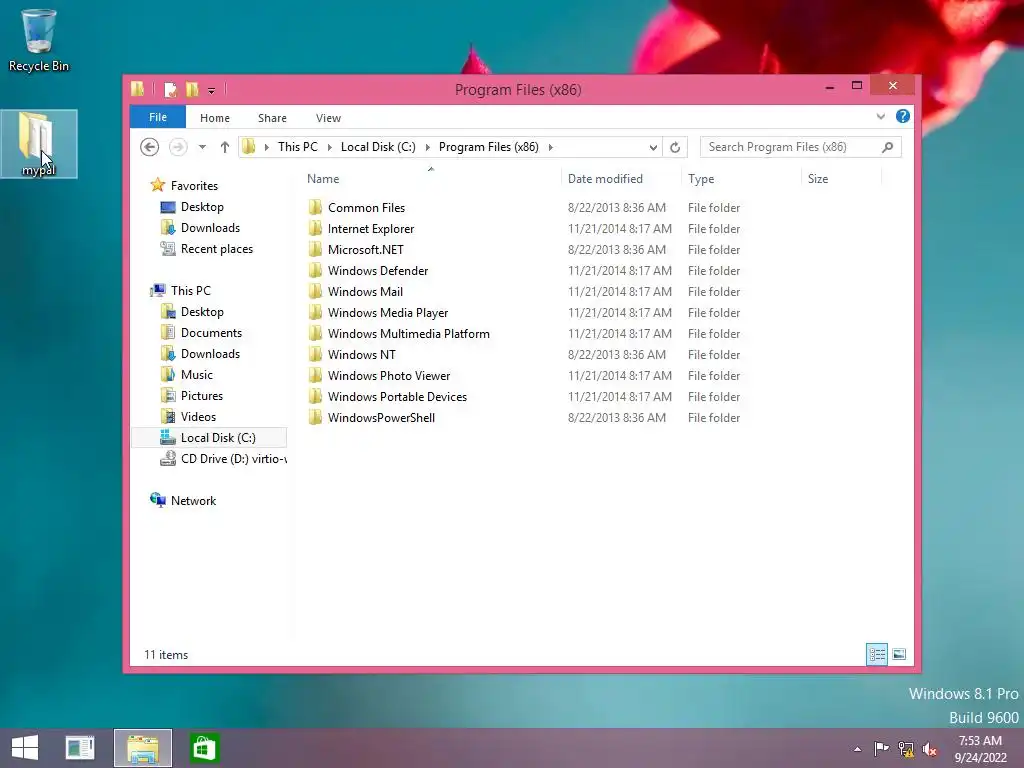Select the mypal folder on desktop

click(39, 144)
